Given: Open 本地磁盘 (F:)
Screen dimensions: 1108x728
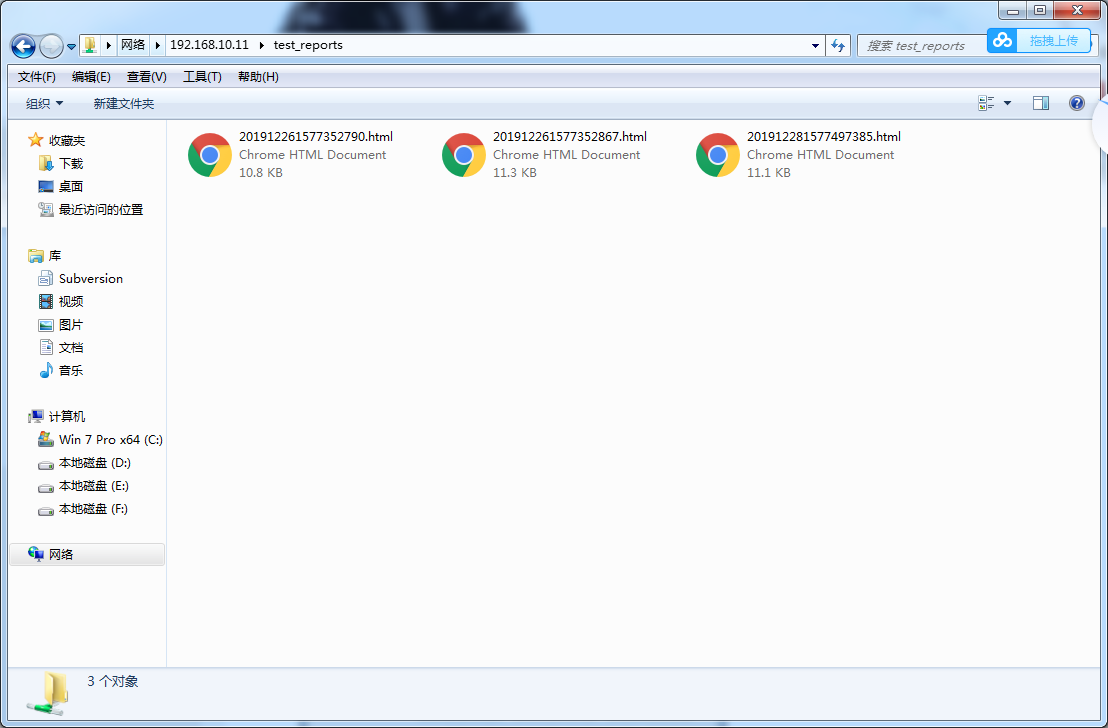Looking at the screenshot, I should point(93,509).
